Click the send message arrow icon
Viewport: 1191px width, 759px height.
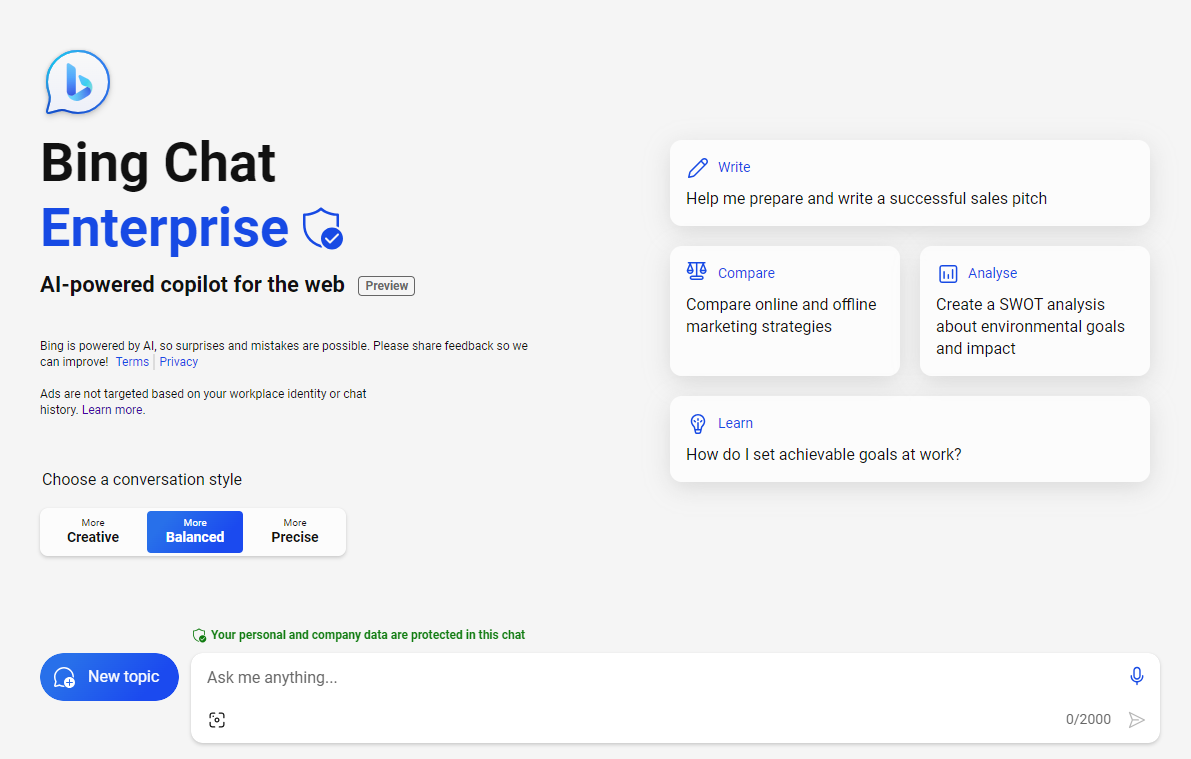(1136, 719)
